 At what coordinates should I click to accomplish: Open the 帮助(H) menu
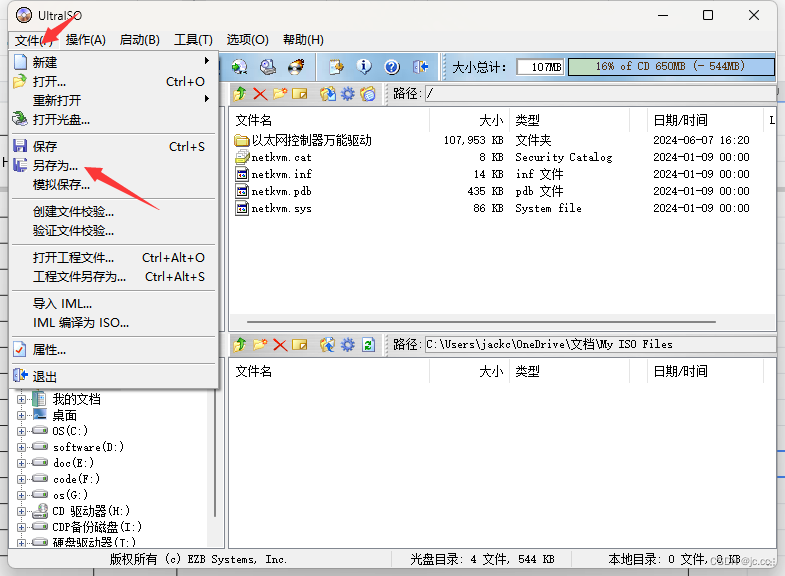pyautogui.click(x=303, y=40)
